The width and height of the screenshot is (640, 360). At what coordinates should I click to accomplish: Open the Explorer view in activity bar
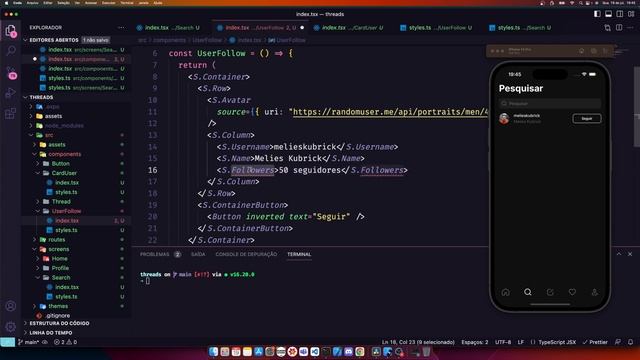pyautogui.click(x=11, y=31)
